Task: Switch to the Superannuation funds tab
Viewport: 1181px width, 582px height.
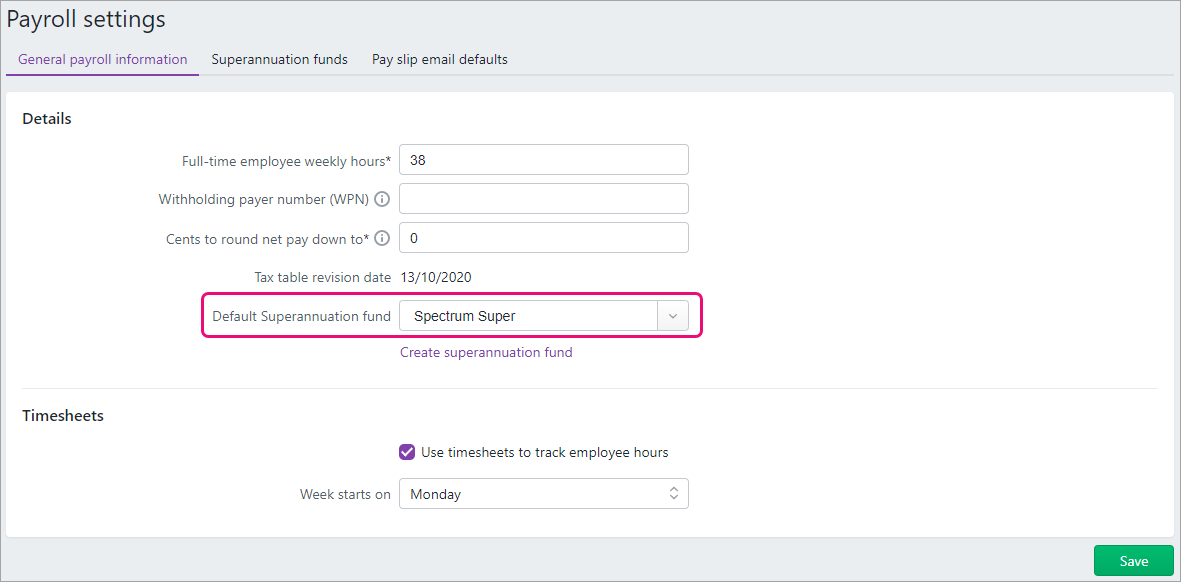Action: click(x=279, y=59)
